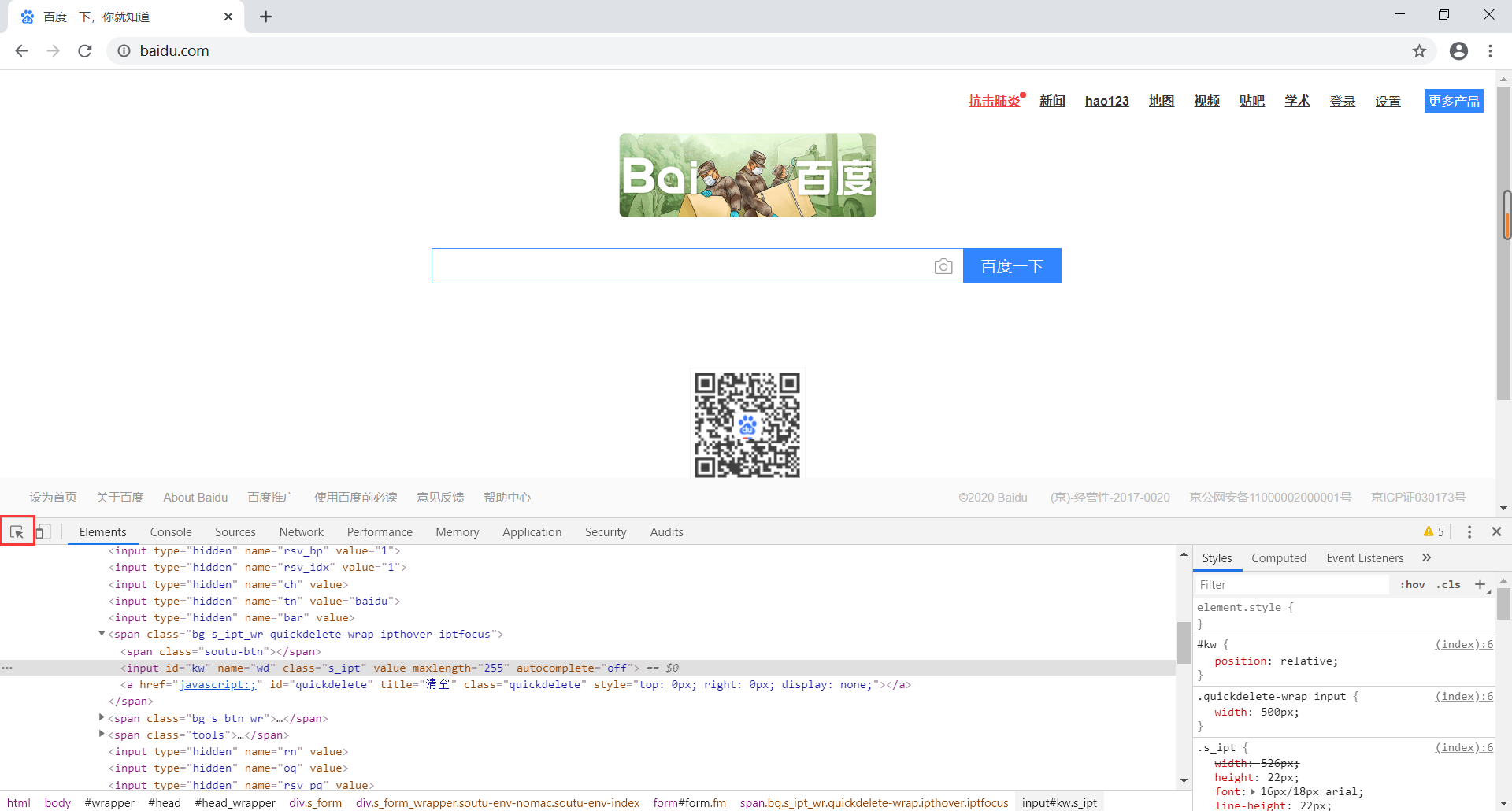
Task: Open the Performance tab
Action: click(x=380, y=532)
